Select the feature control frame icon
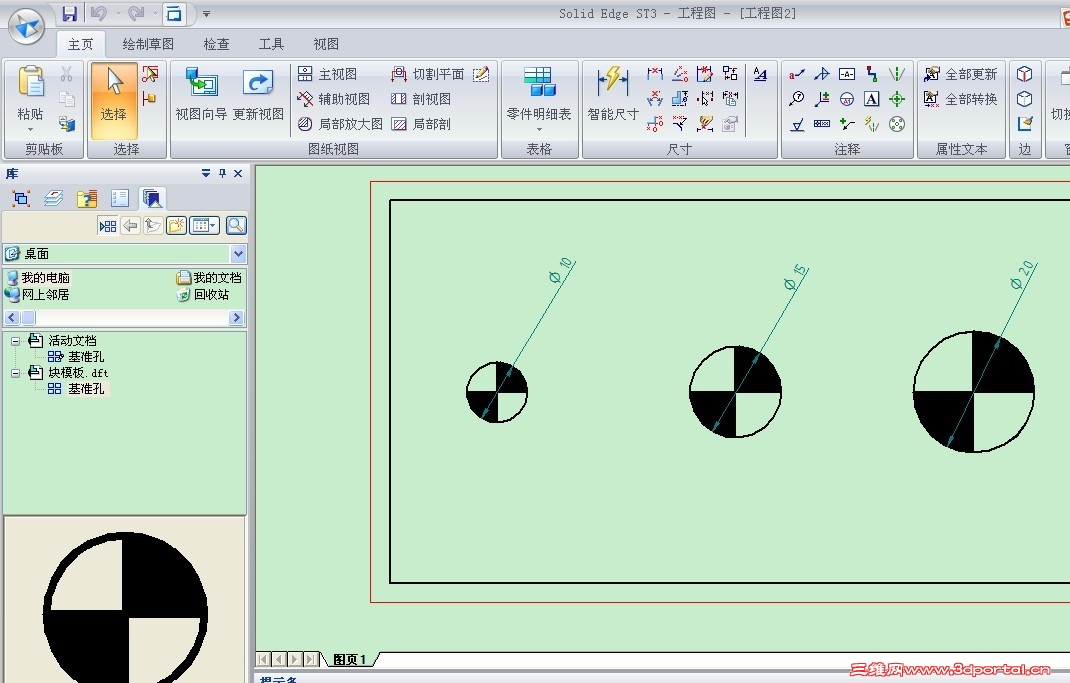1070x683 pixels. click(x=822, y=124)
